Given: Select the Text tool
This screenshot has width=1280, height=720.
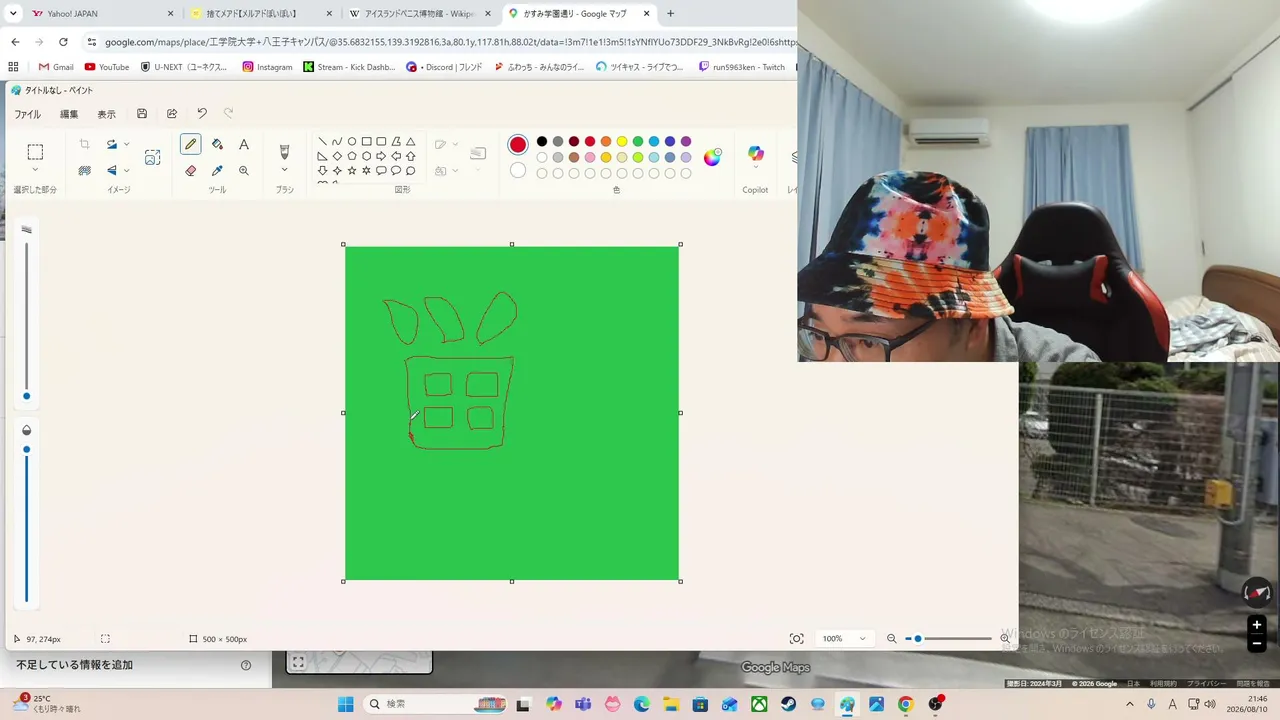Looking at the screenshot, I should [x=244, y=144].
